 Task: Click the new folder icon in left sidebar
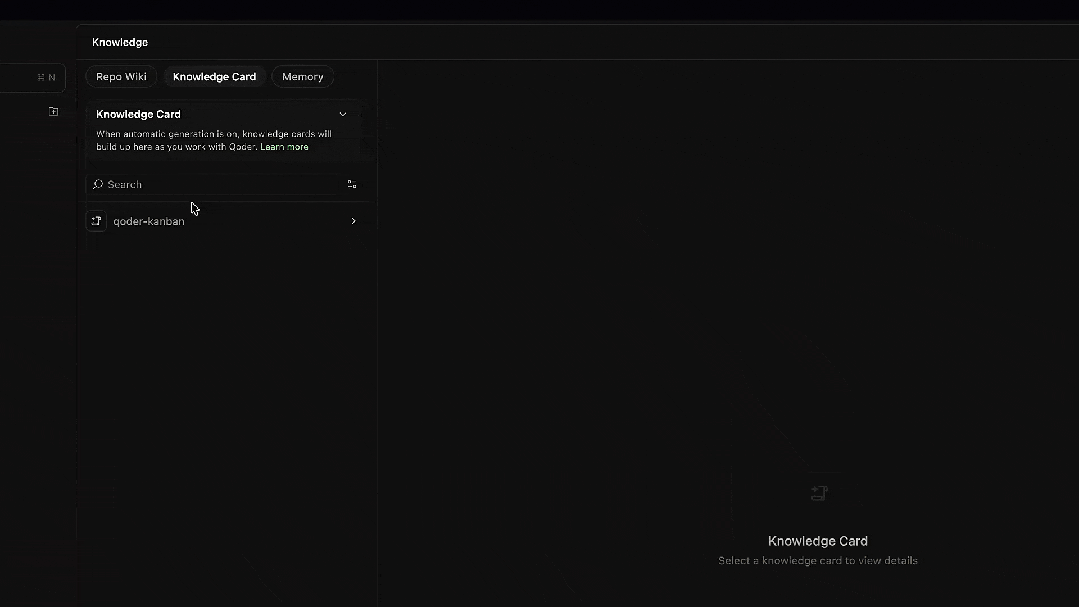tap(54, 111)
